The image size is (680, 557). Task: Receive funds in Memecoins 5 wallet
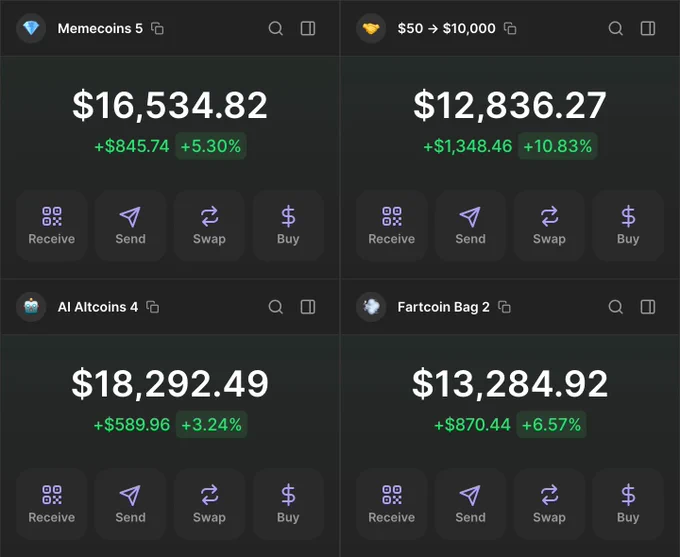point(52,226)
